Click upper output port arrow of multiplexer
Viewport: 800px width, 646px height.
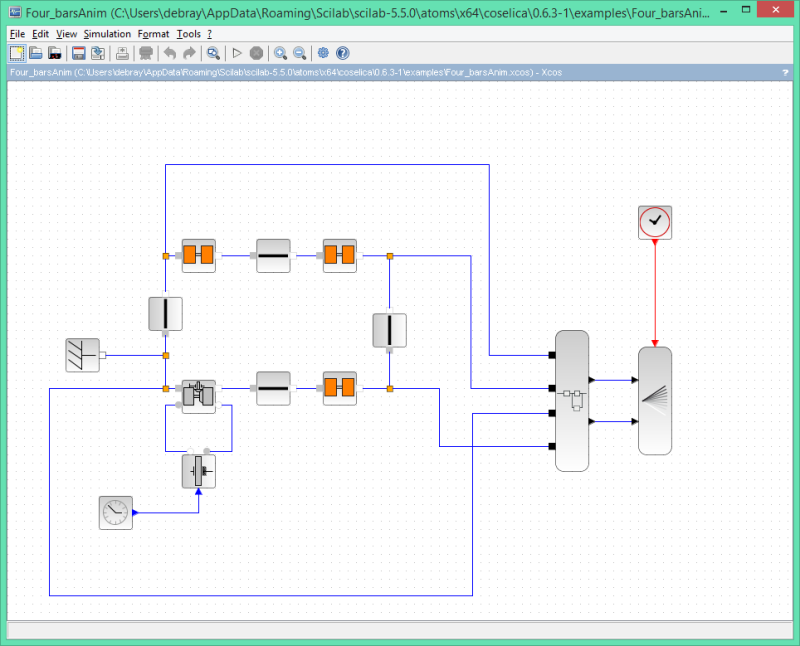592,380
